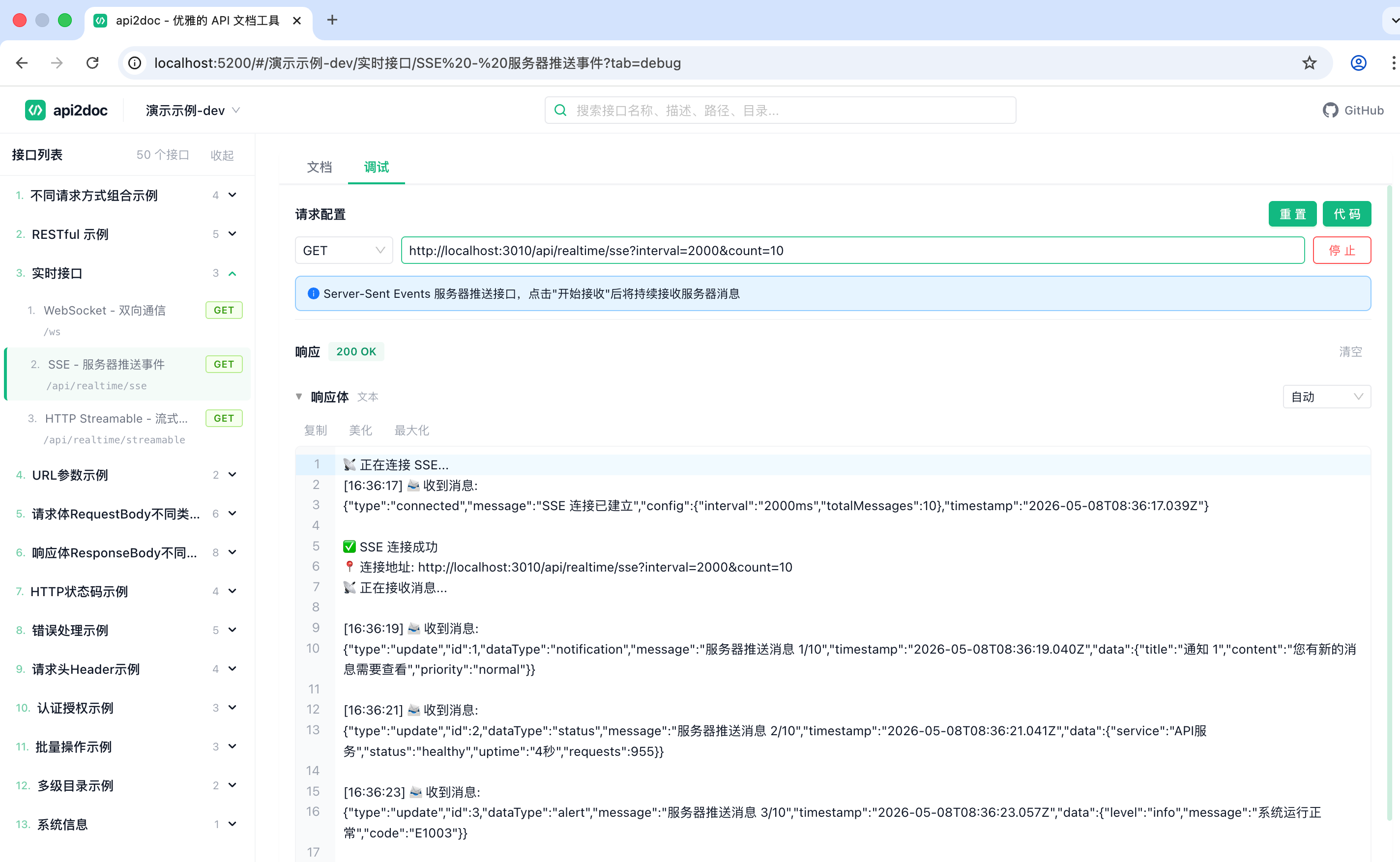Click the [16:36:21] 收到消息 line
Screen dimensions: 1400x862
tap(411, 710)
